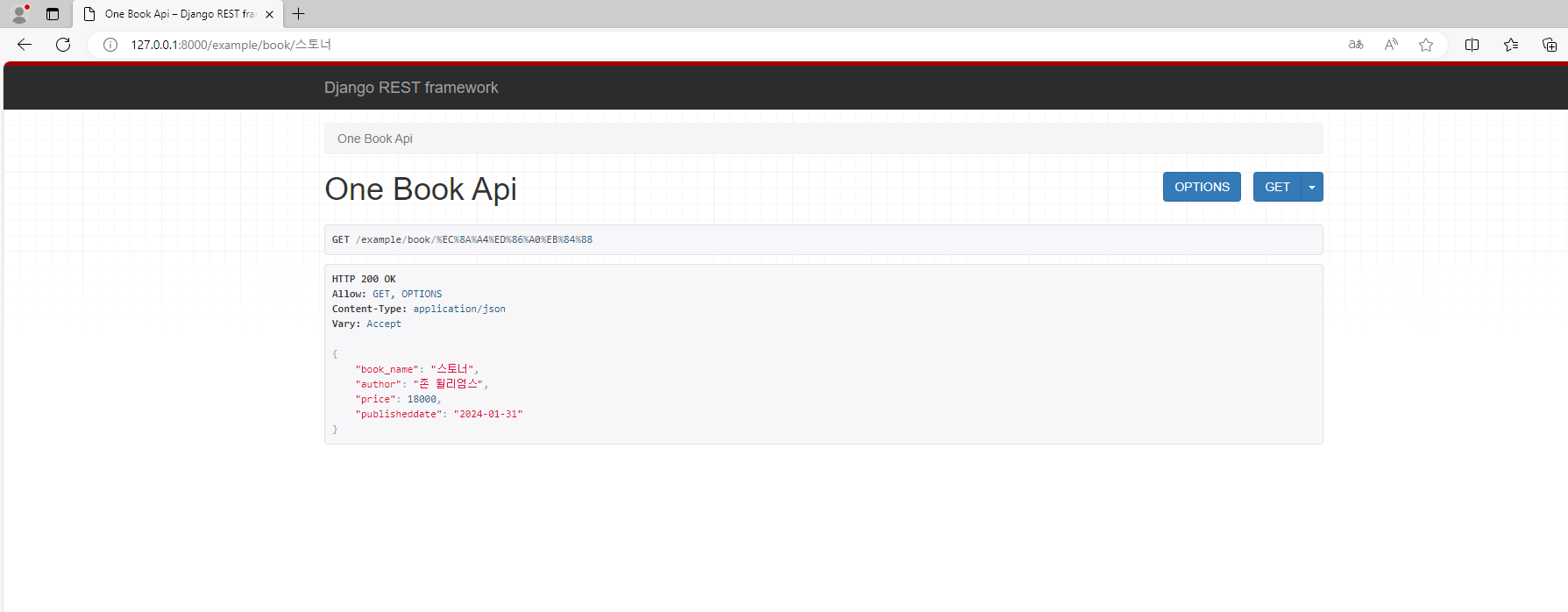
Task: Open a new browser tab
Action: point(299,14)
